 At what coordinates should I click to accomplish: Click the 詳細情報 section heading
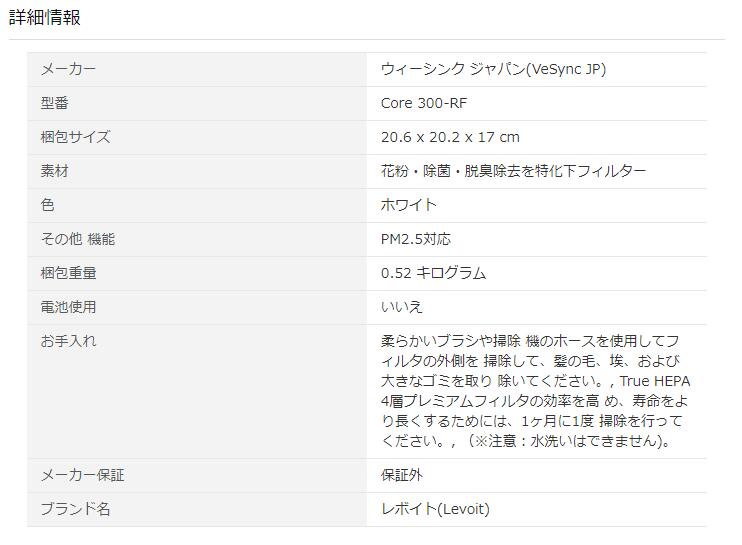[x=45, y=18]
